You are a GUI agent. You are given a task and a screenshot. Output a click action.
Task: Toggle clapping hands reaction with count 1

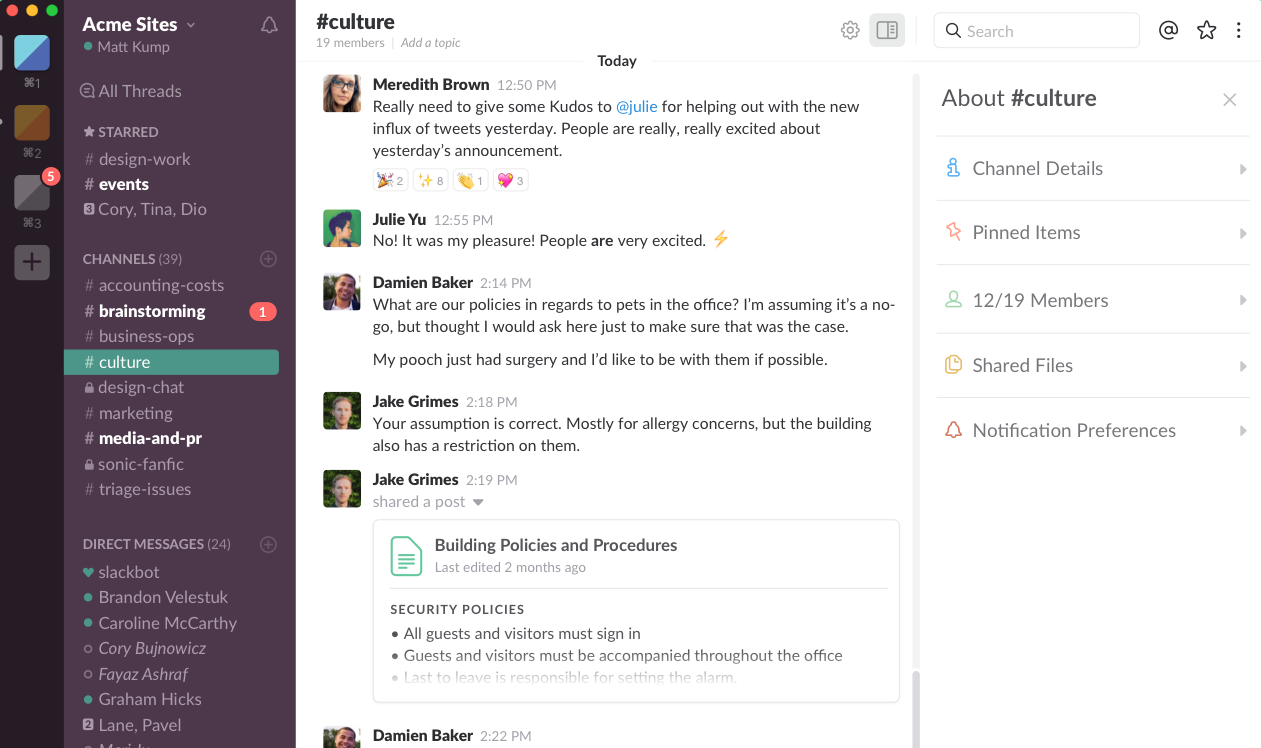pyautogui.click(x=470, y=181)
